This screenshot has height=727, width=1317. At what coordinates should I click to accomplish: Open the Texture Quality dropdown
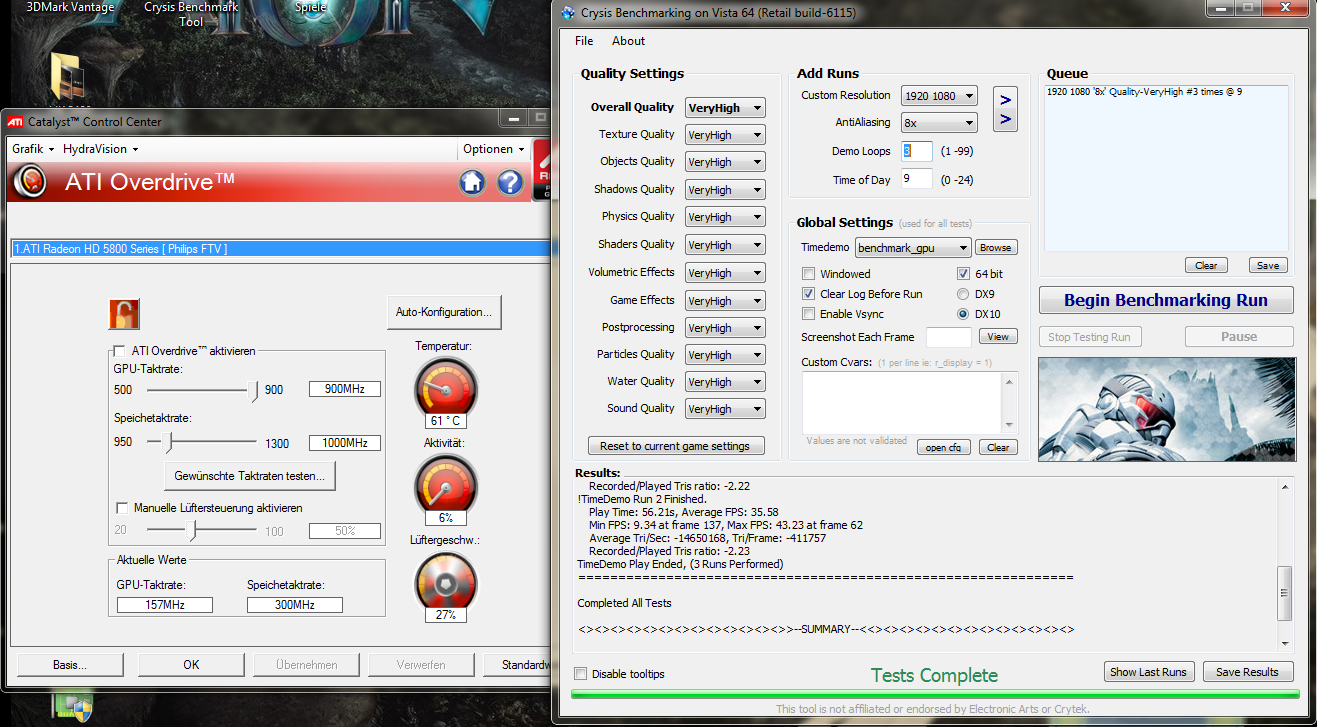pyautogui.click(x=725, y=135)
